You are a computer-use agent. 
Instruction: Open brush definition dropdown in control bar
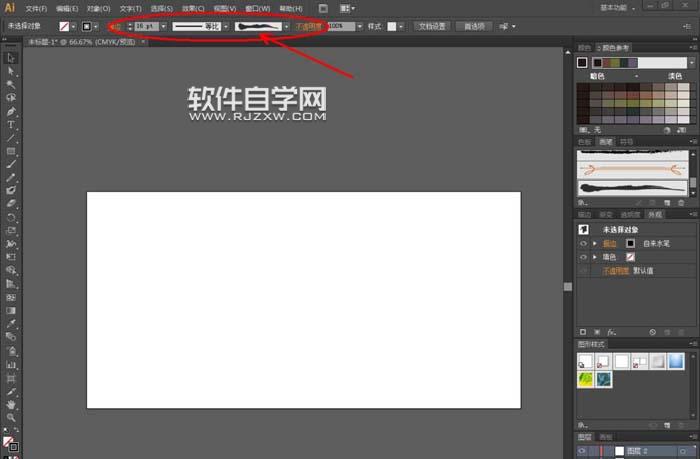pyautogui.click(x=287, y=26)
